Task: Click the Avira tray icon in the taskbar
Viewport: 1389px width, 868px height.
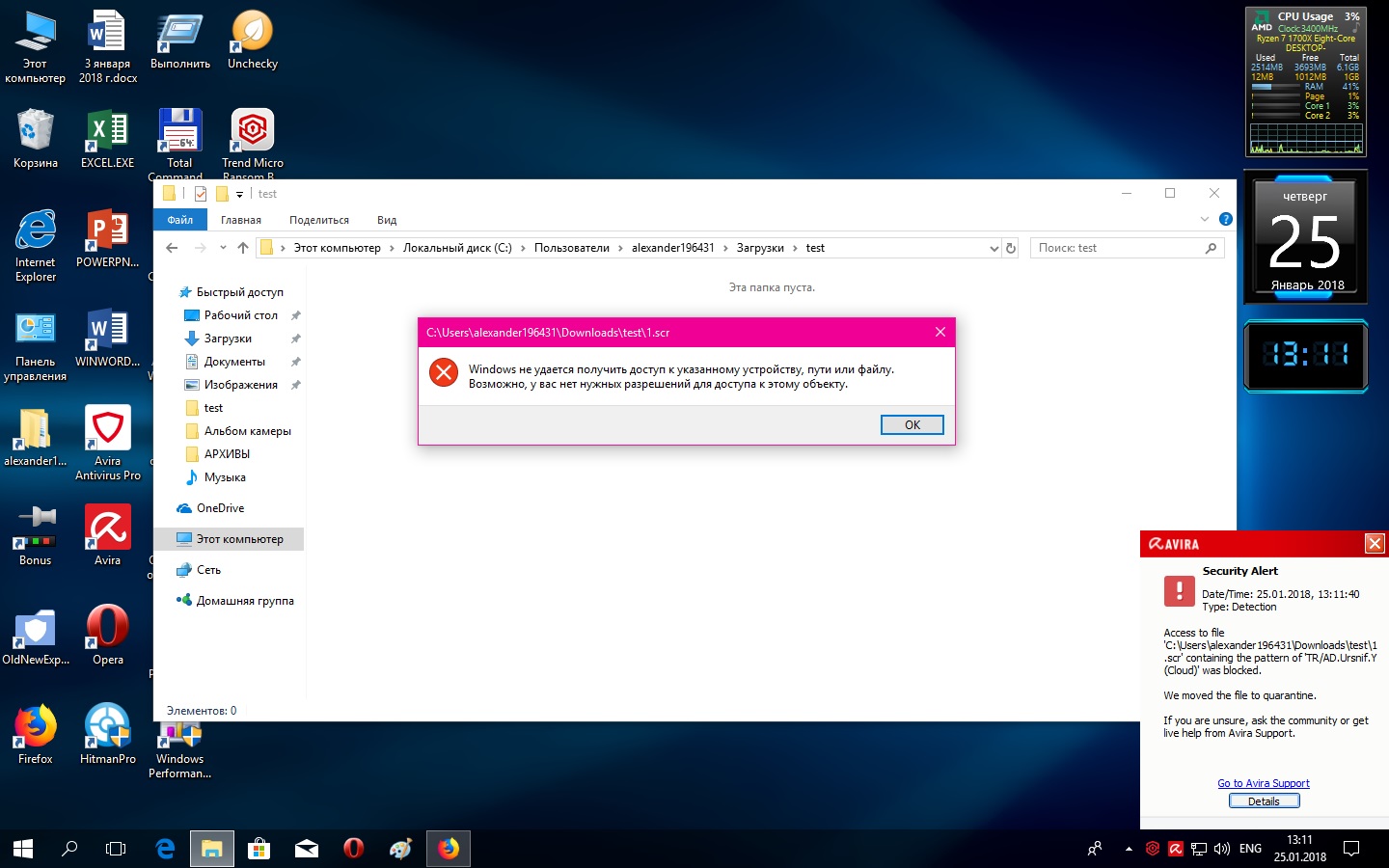Action: click(1175, 849)
